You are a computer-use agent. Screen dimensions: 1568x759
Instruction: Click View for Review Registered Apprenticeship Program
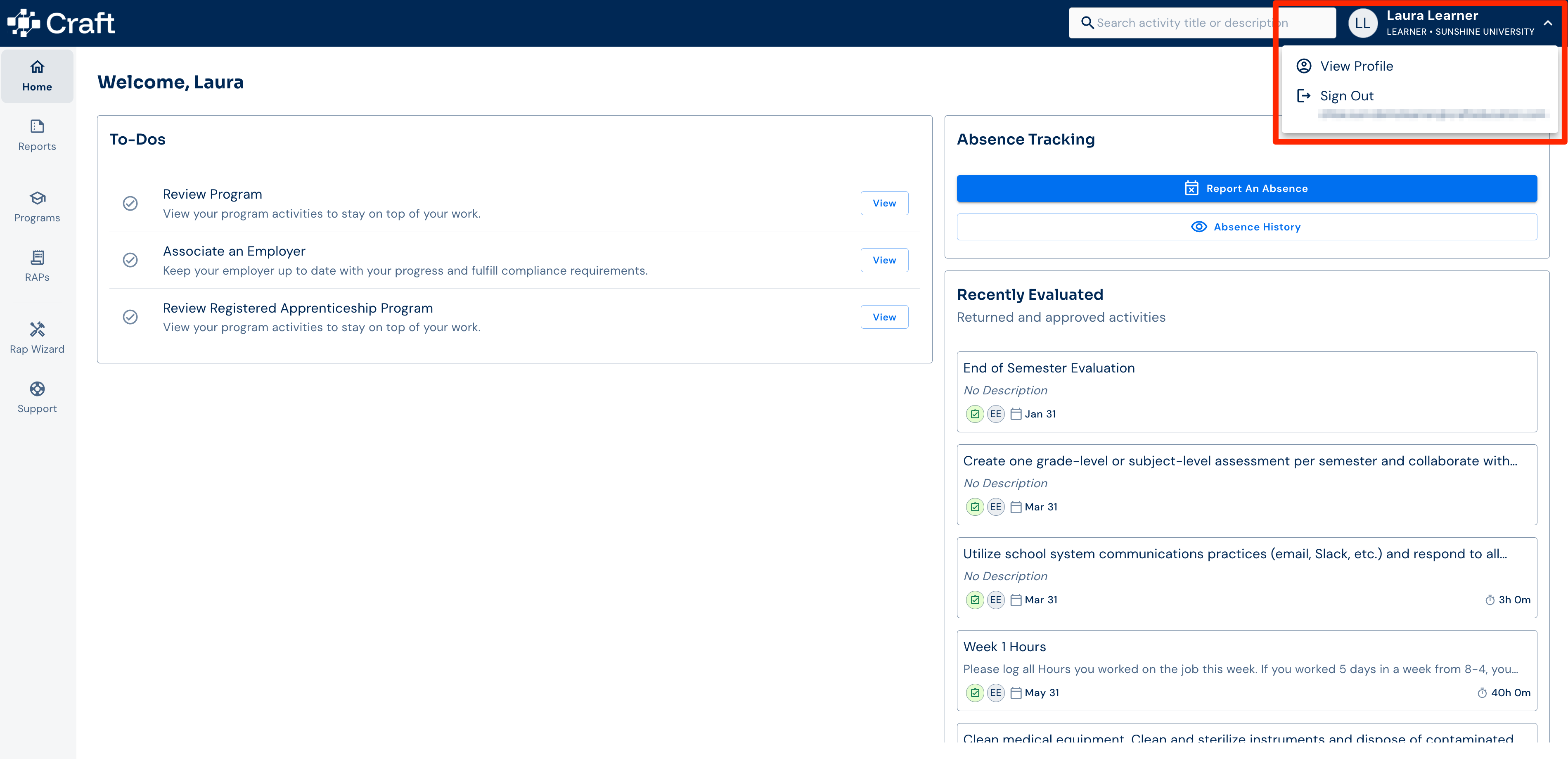click(884, 317)
